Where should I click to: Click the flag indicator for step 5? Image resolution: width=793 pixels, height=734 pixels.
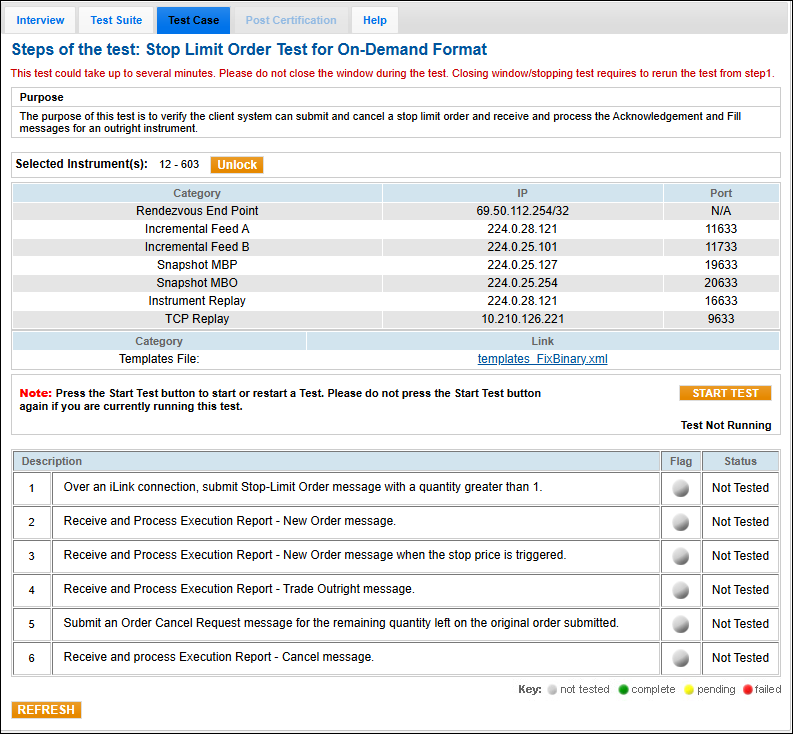(680, 624)
